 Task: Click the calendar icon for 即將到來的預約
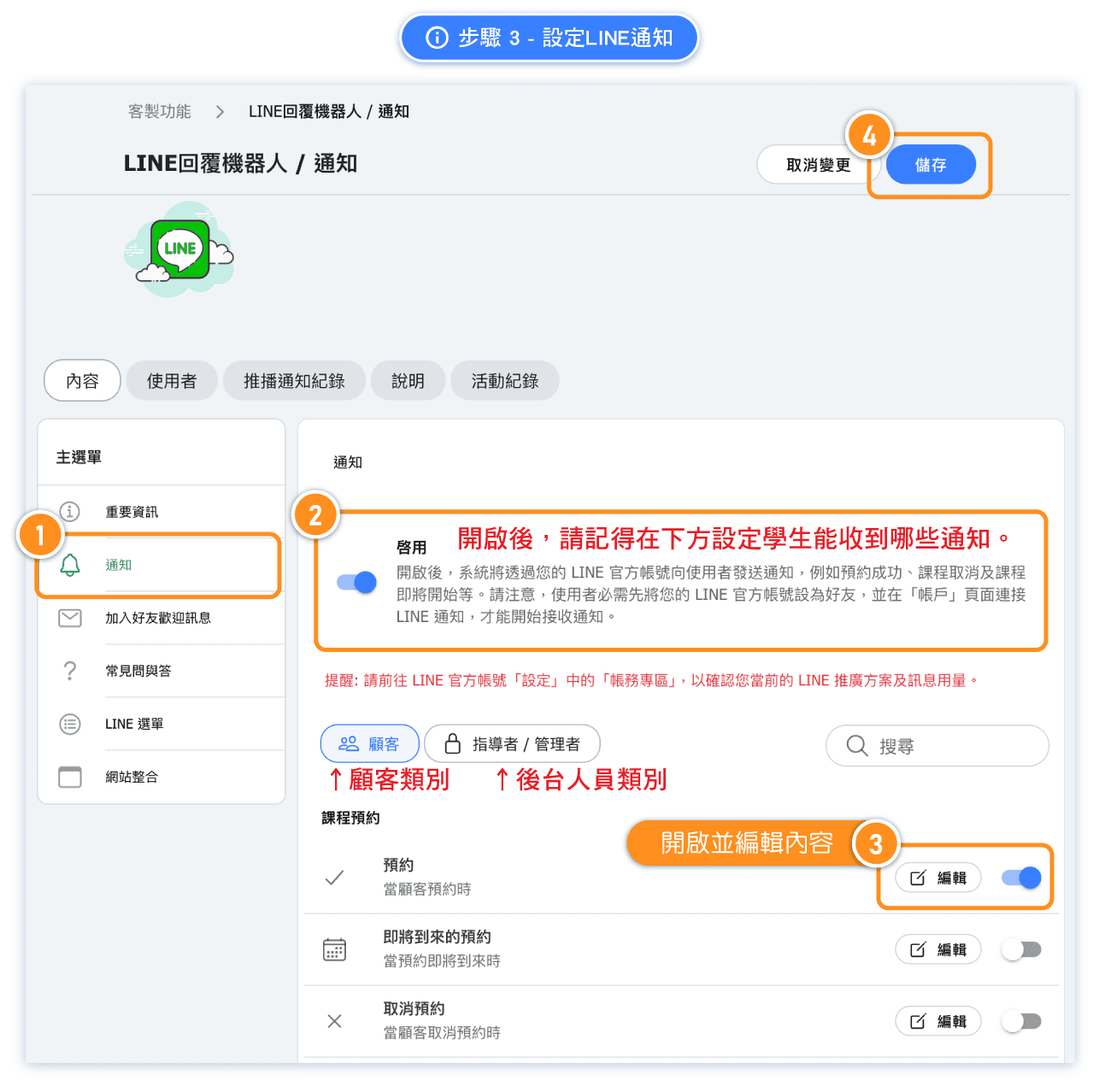(x=335, y=949)
